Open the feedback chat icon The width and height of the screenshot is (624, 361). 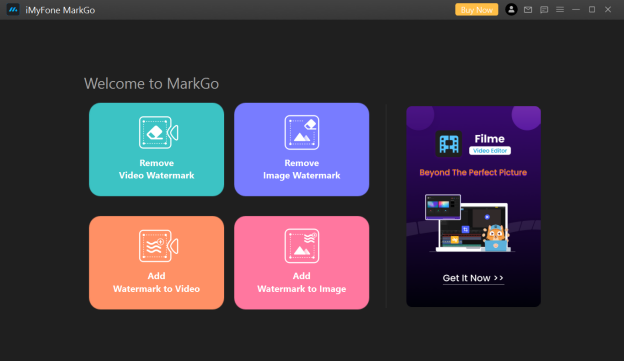(544, 10)
